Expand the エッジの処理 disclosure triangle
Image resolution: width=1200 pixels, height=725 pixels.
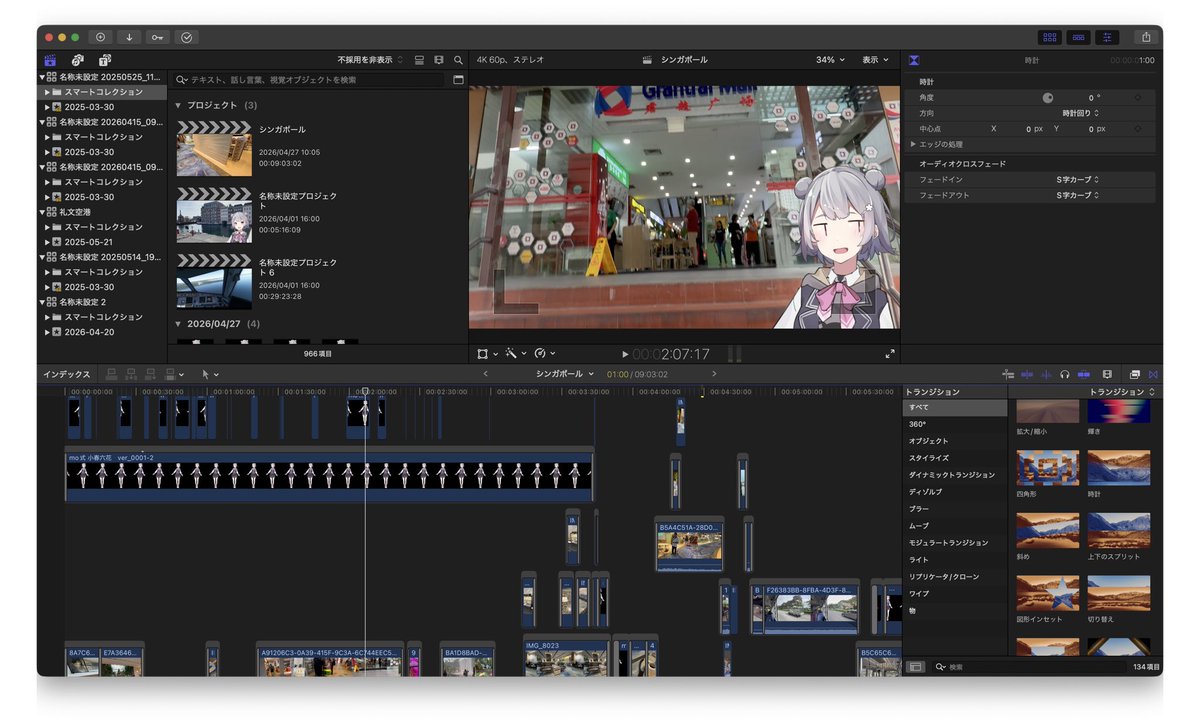(x=913, y=144)
